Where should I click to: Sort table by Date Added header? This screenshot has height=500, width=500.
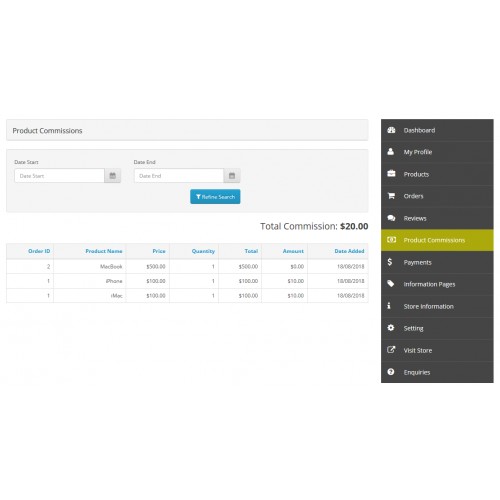(x=349, y=251)
